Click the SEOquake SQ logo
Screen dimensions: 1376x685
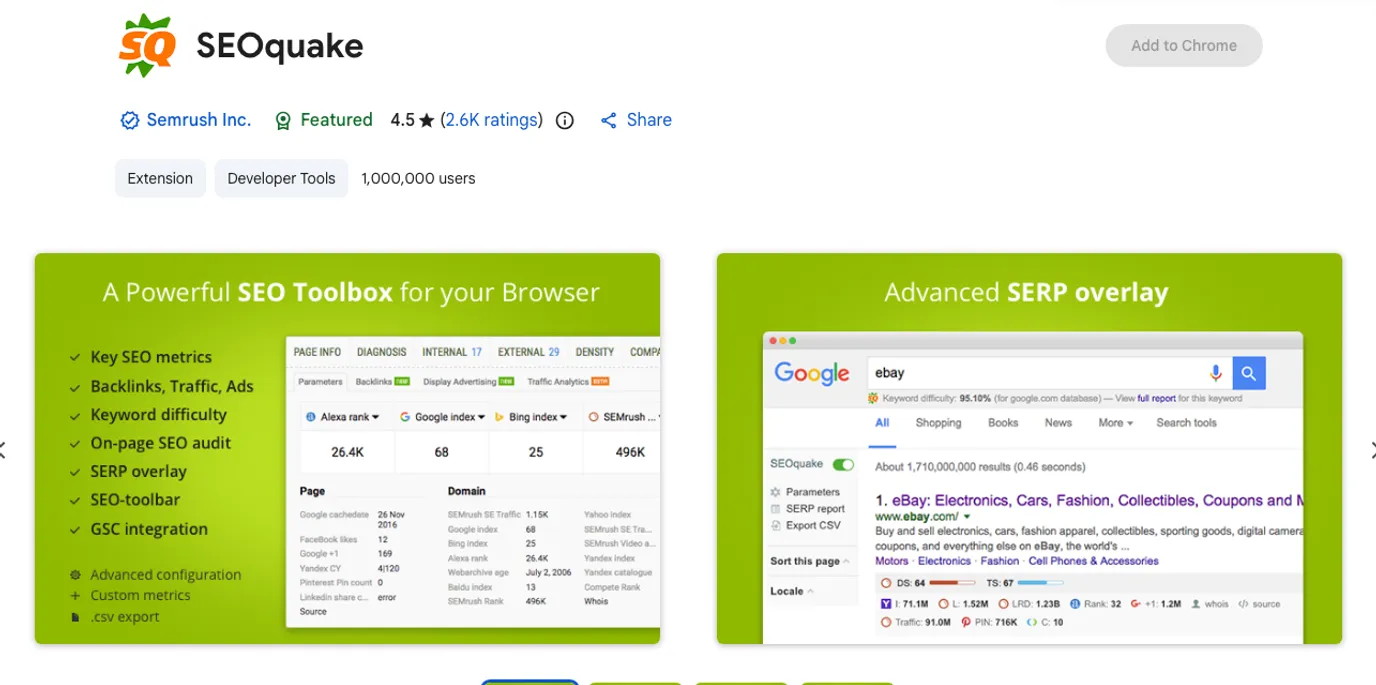[148, 45]
